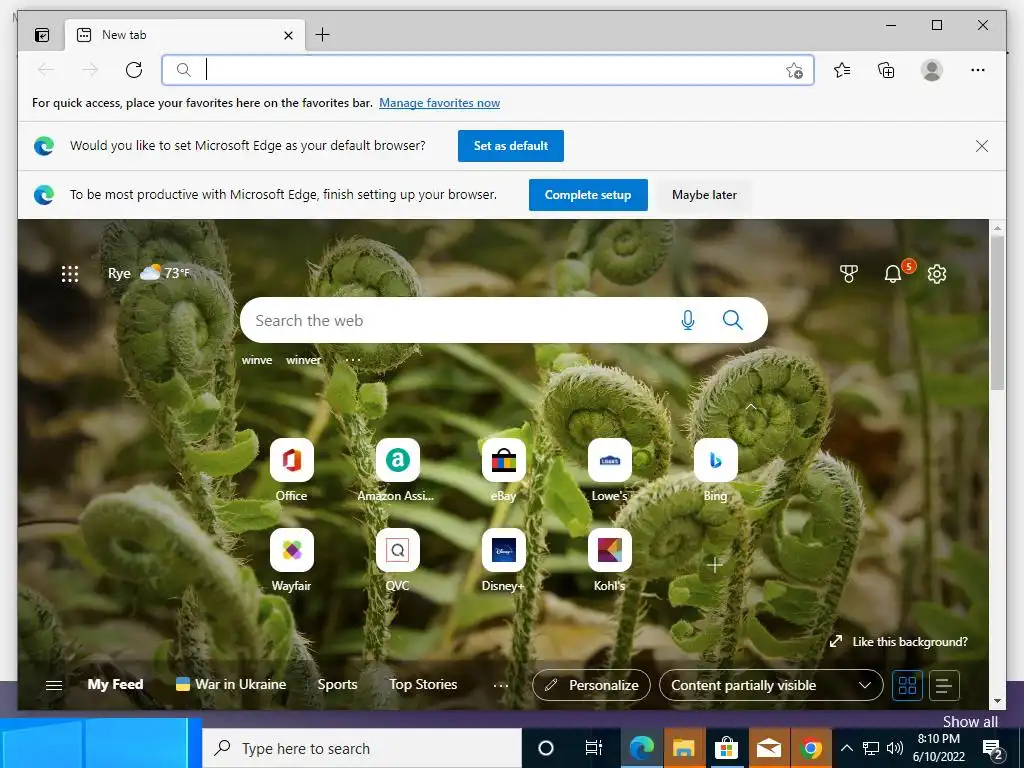Open the Favorites list icon
The image size is (1024, 768).
point(842,70)
